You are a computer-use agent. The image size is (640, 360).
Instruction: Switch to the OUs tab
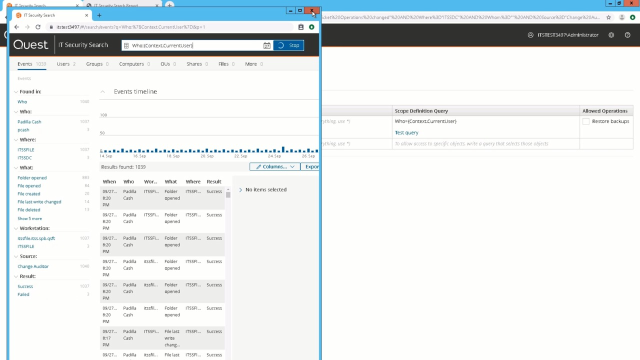click(168, 64)
